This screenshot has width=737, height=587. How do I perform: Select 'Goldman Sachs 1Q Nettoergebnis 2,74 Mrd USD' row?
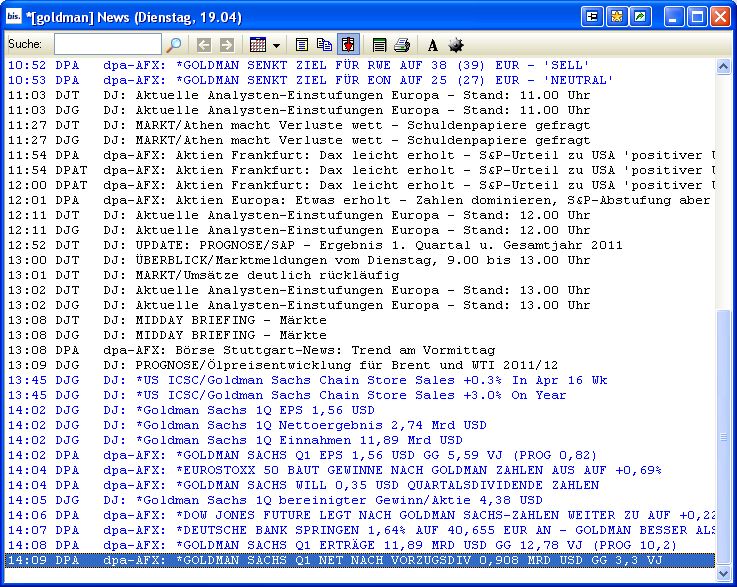tap(361, 425)
